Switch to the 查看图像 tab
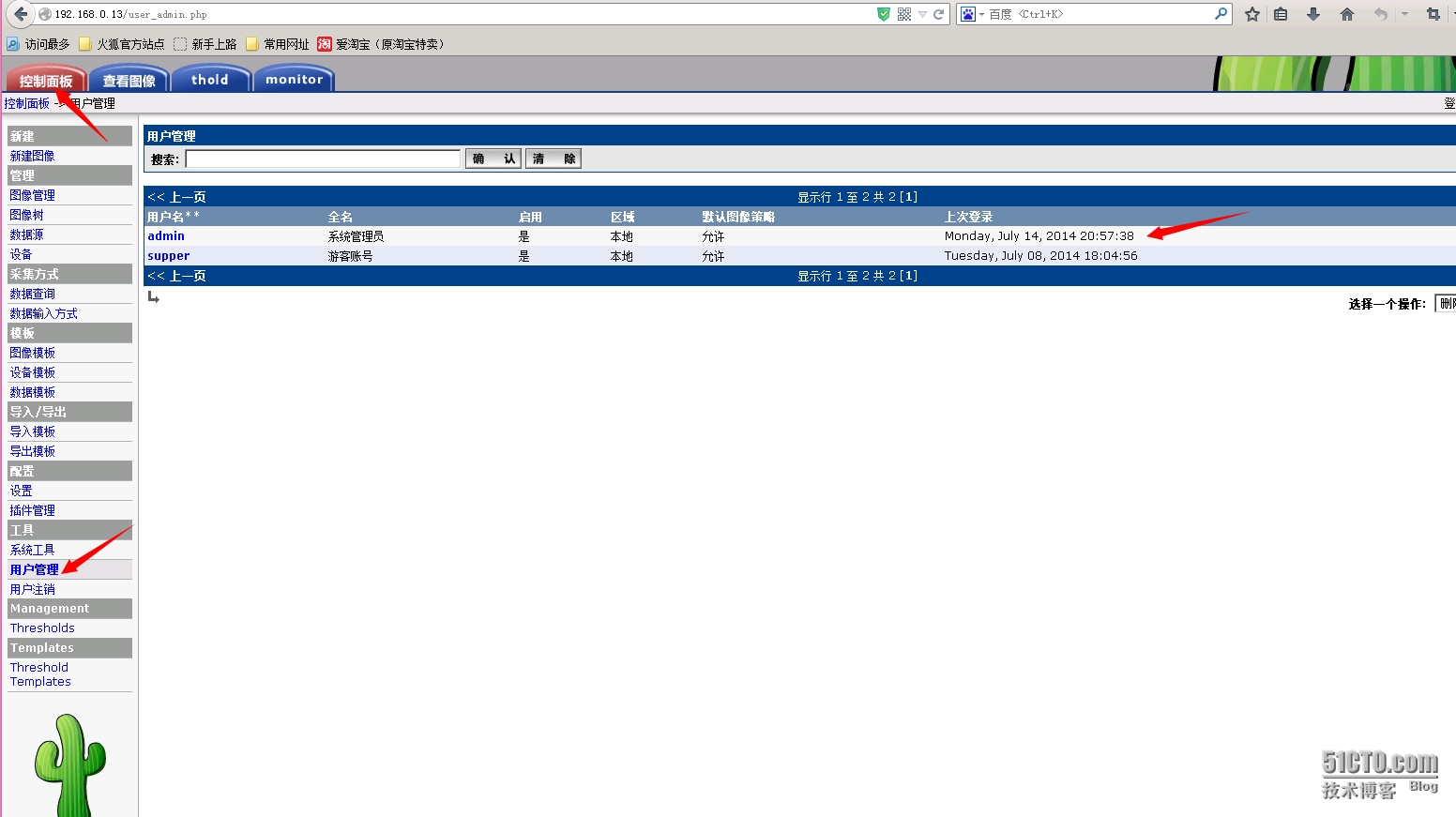Viewport: 1456px width, 817px height. [129, 81]
